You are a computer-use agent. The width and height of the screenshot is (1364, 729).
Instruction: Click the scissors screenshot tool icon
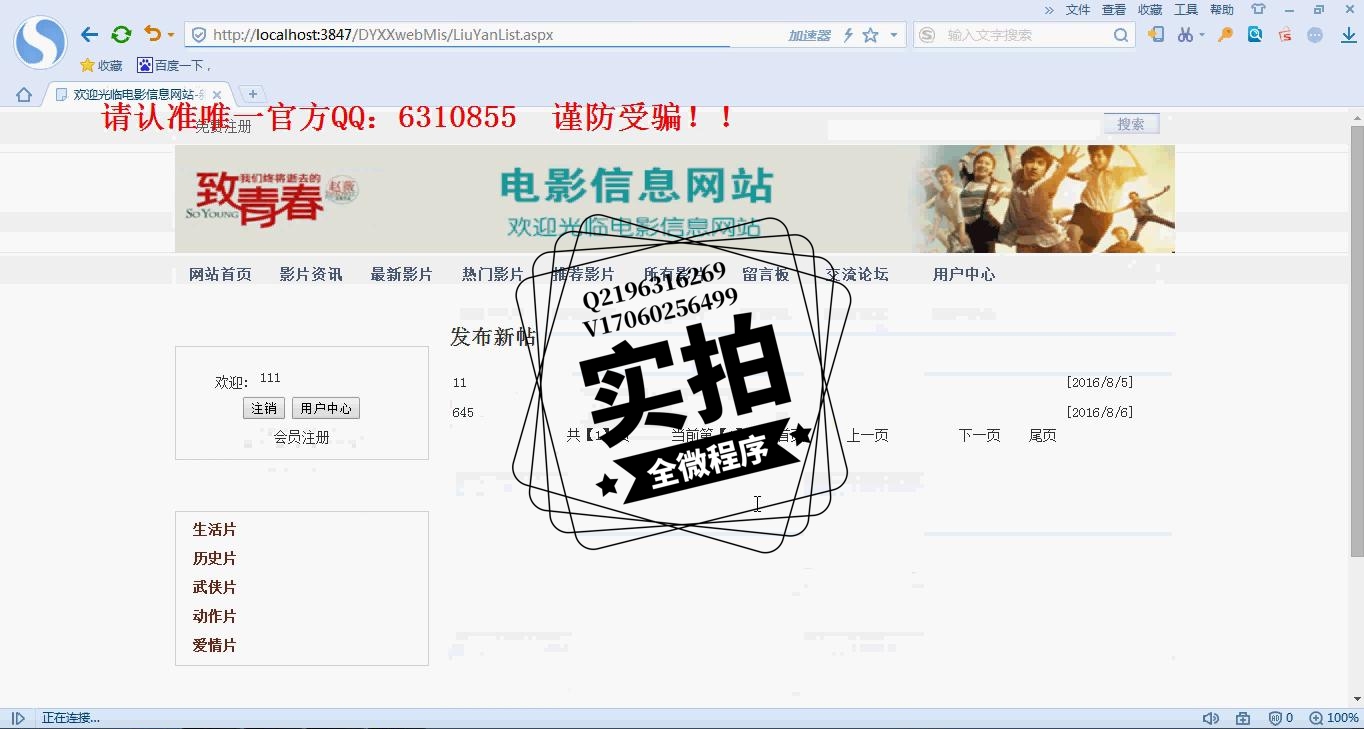coord(1185,34)
